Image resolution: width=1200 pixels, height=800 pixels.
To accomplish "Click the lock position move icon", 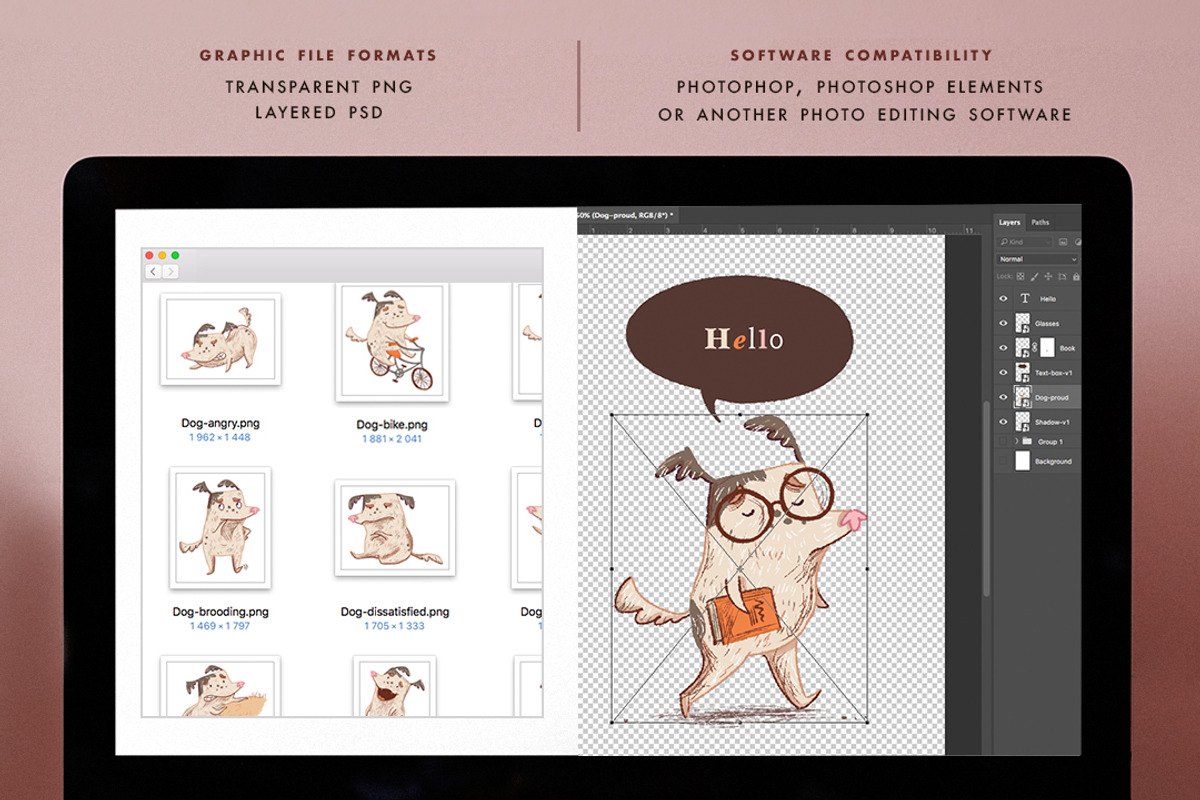I will tap(1048, 277).
